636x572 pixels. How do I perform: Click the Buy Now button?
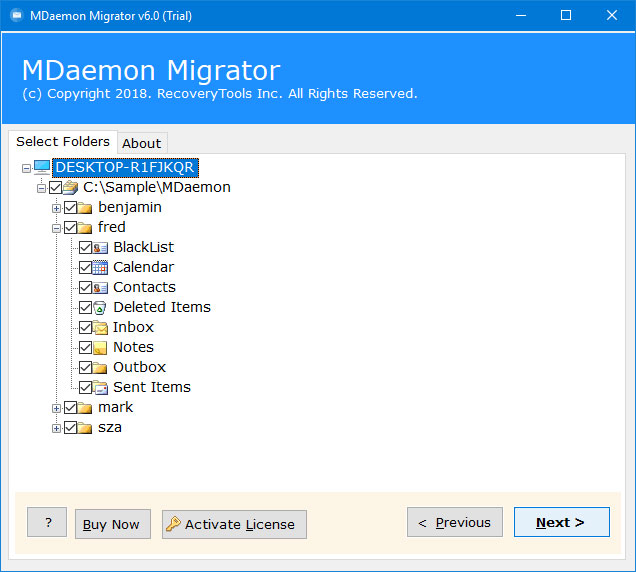coord(113,524)
